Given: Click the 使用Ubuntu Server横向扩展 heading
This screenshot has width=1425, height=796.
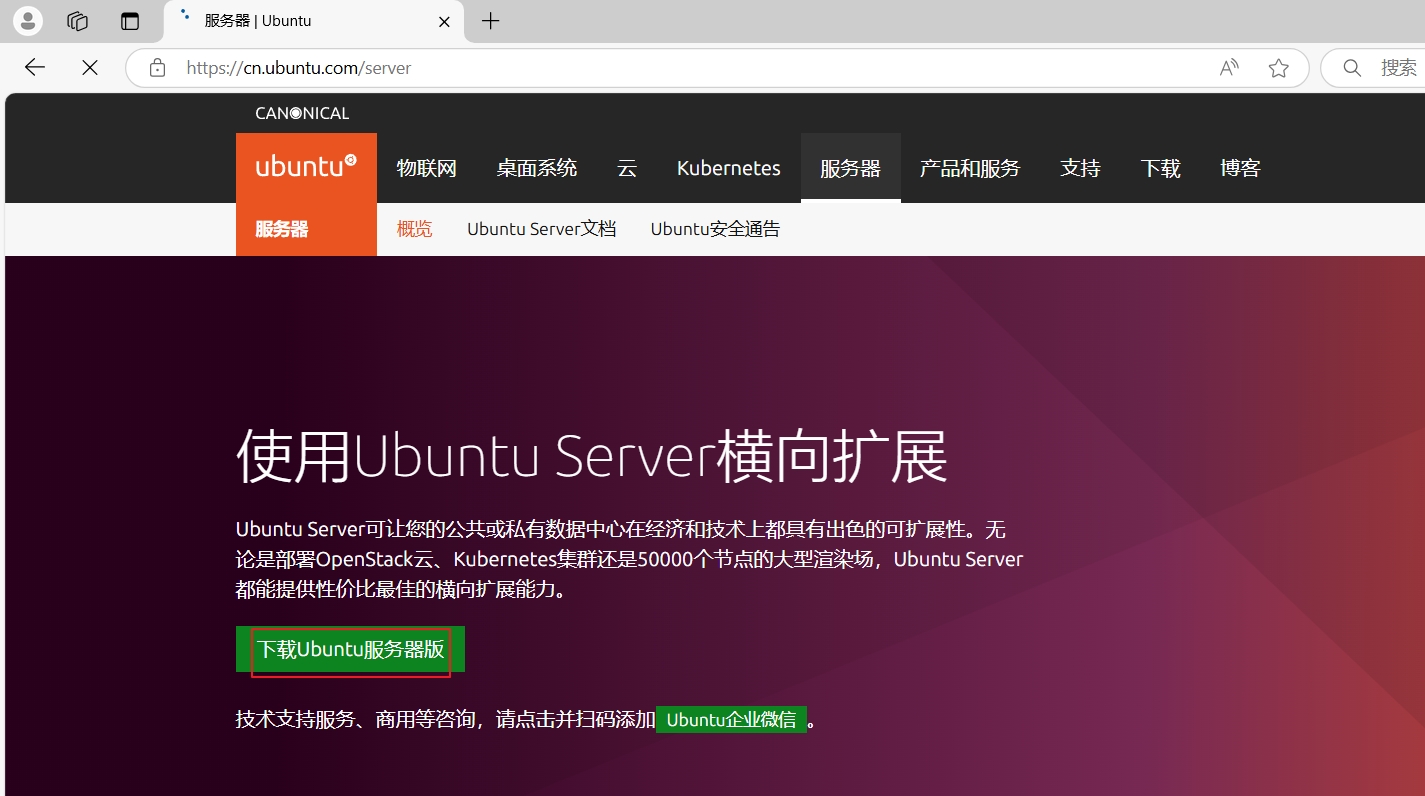Looking at the screenshot, I should [592, 457].
